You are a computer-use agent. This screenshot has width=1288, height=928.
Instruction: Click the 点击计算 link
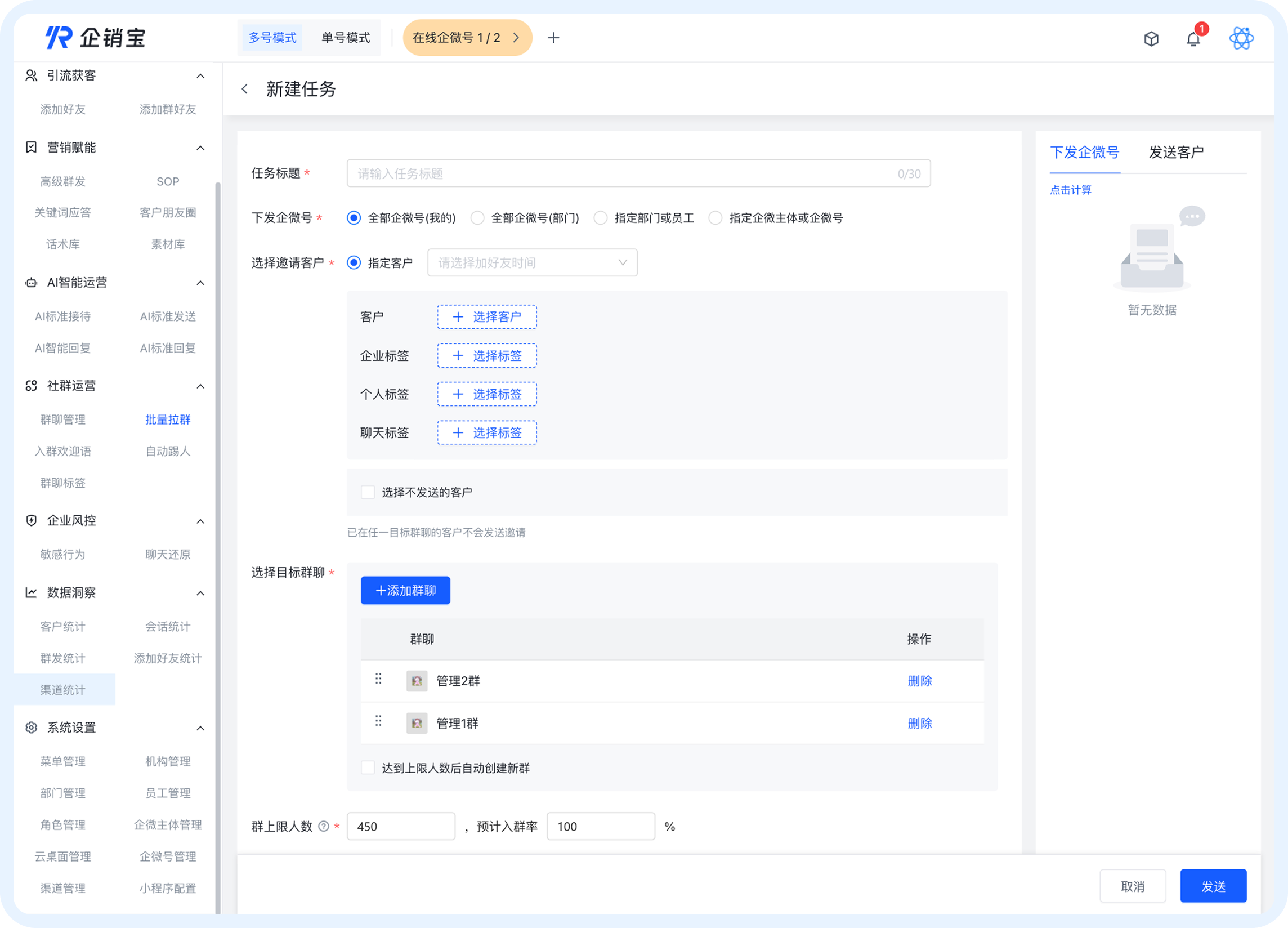(x=1071, y=190)
